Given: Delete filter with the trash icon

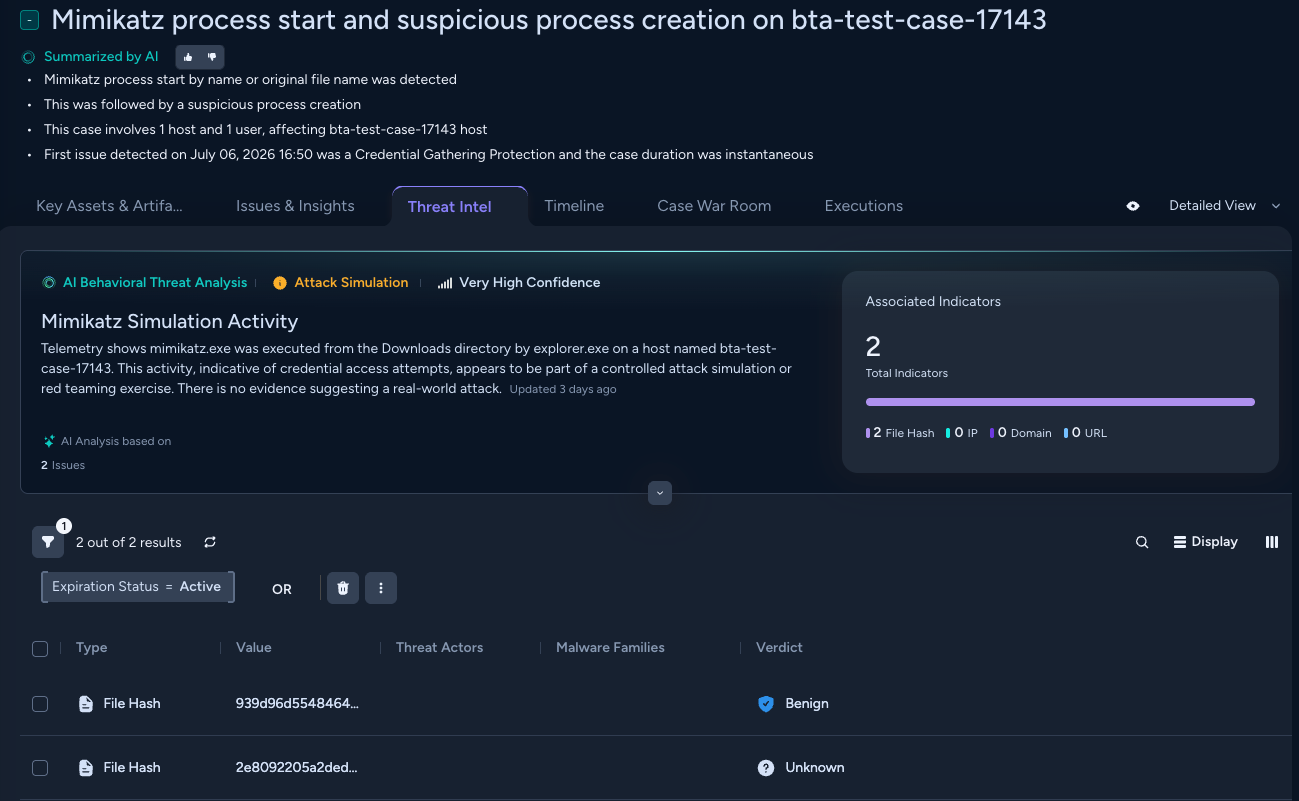Looking at the screenshot, I should (343, 588).
